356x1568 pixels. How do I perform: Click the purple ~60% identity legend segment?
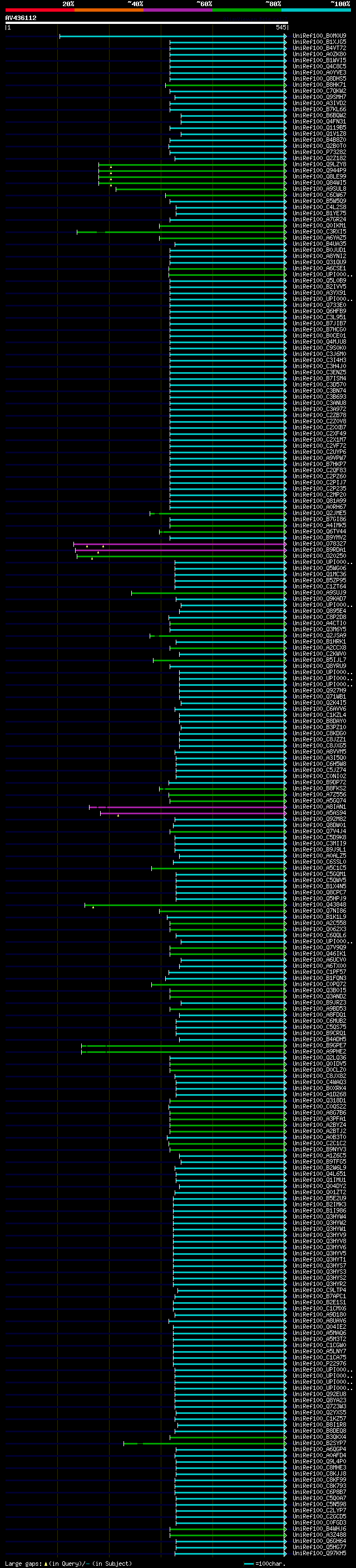(179, 10)
